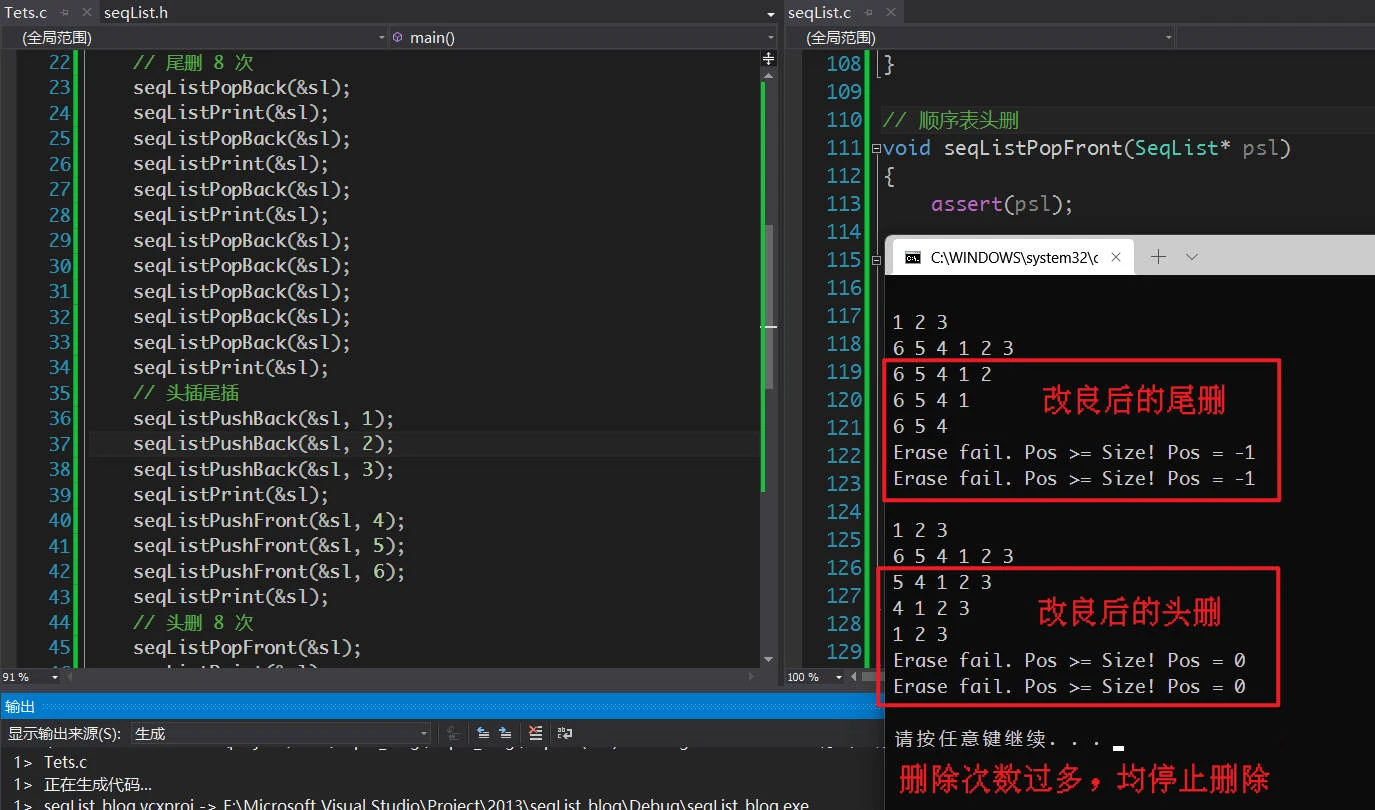Click the comment // 头删 8 次
1375x810 pixels.
tap(194, 622)
